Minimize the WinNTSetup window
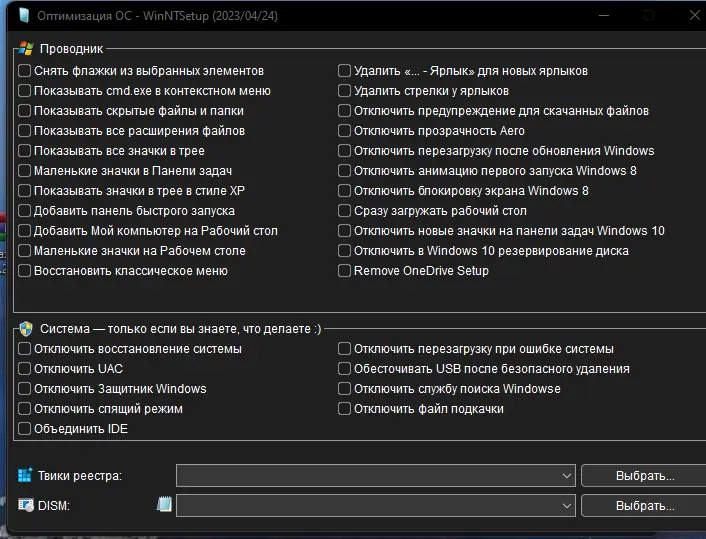The width and height of the screenshot is (706, 539). (x=604, y=15)
